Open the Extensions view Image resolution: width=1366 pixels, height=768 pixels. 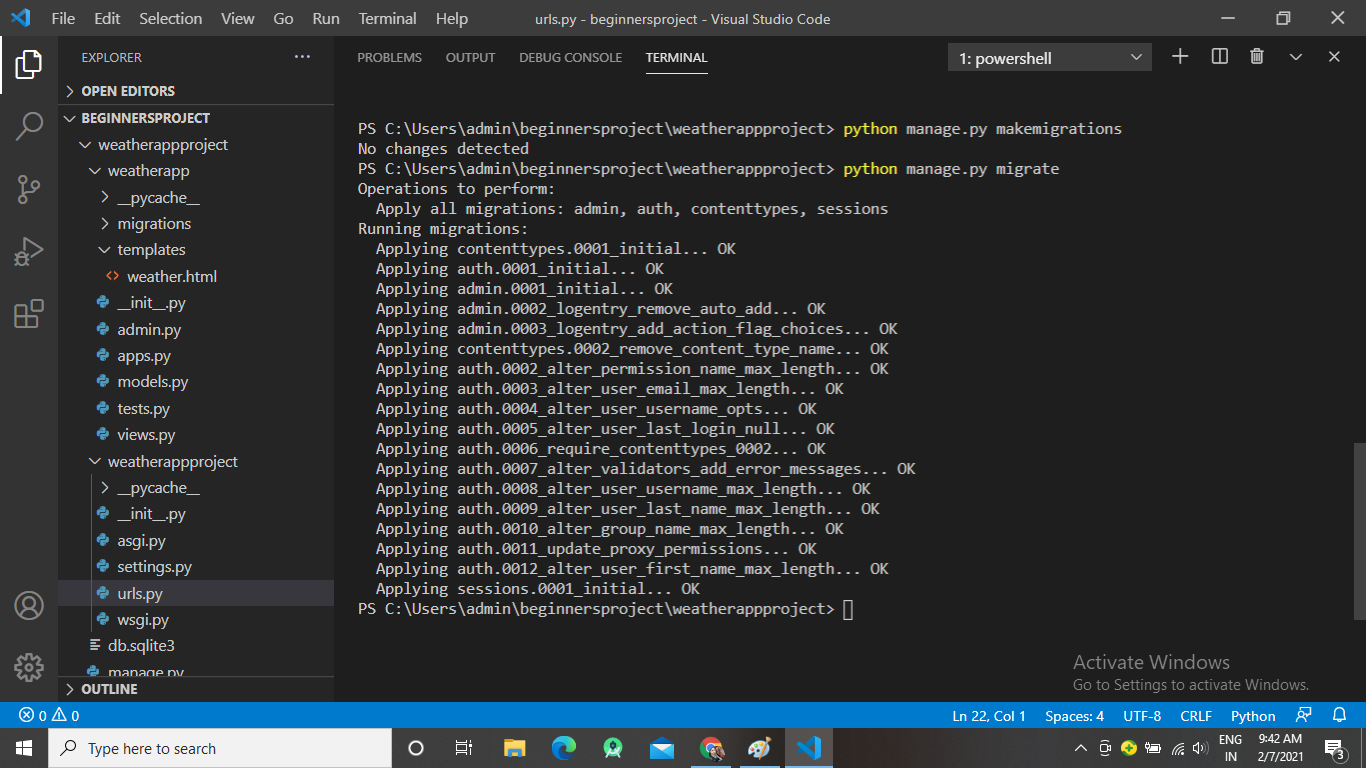pyautogui.click(x=29, y=312)
